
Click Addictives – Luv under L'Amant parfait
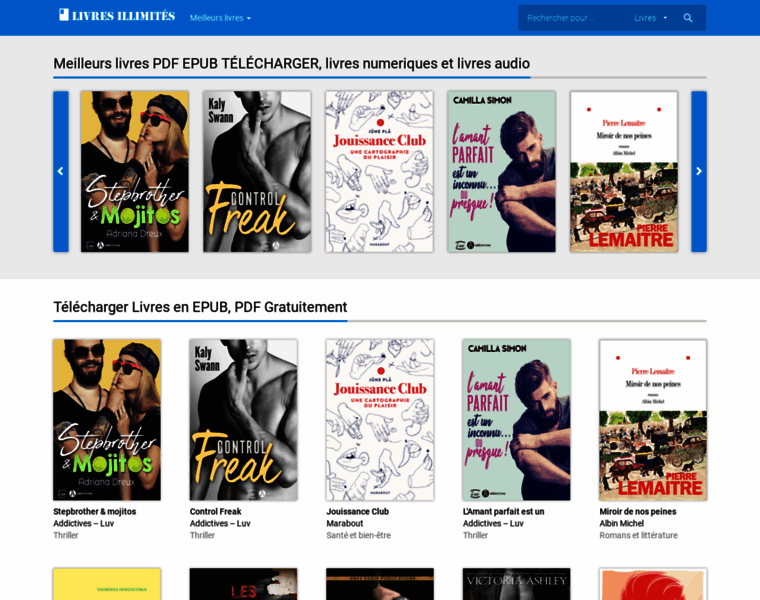(493, 523)
